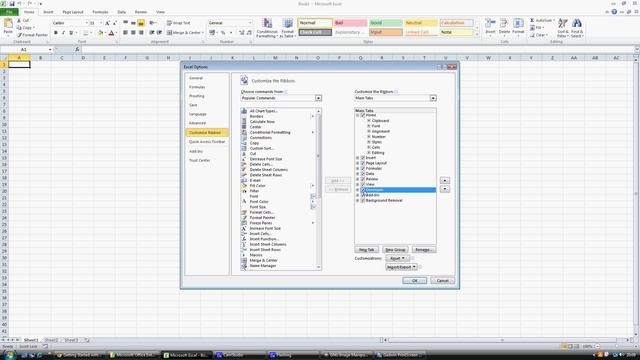The height and width of the screenshot is (360, 640).
Task: Open the green File tab
Action: pos(9,12)
